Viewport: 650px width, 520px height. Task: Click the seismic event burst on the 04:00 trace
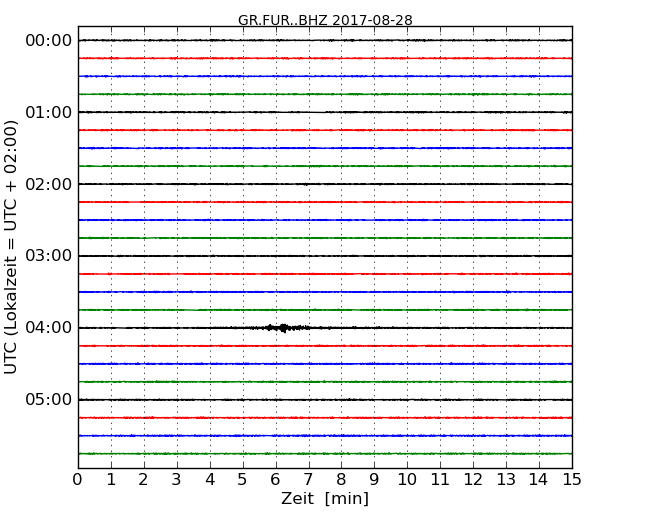click(283, 328)
